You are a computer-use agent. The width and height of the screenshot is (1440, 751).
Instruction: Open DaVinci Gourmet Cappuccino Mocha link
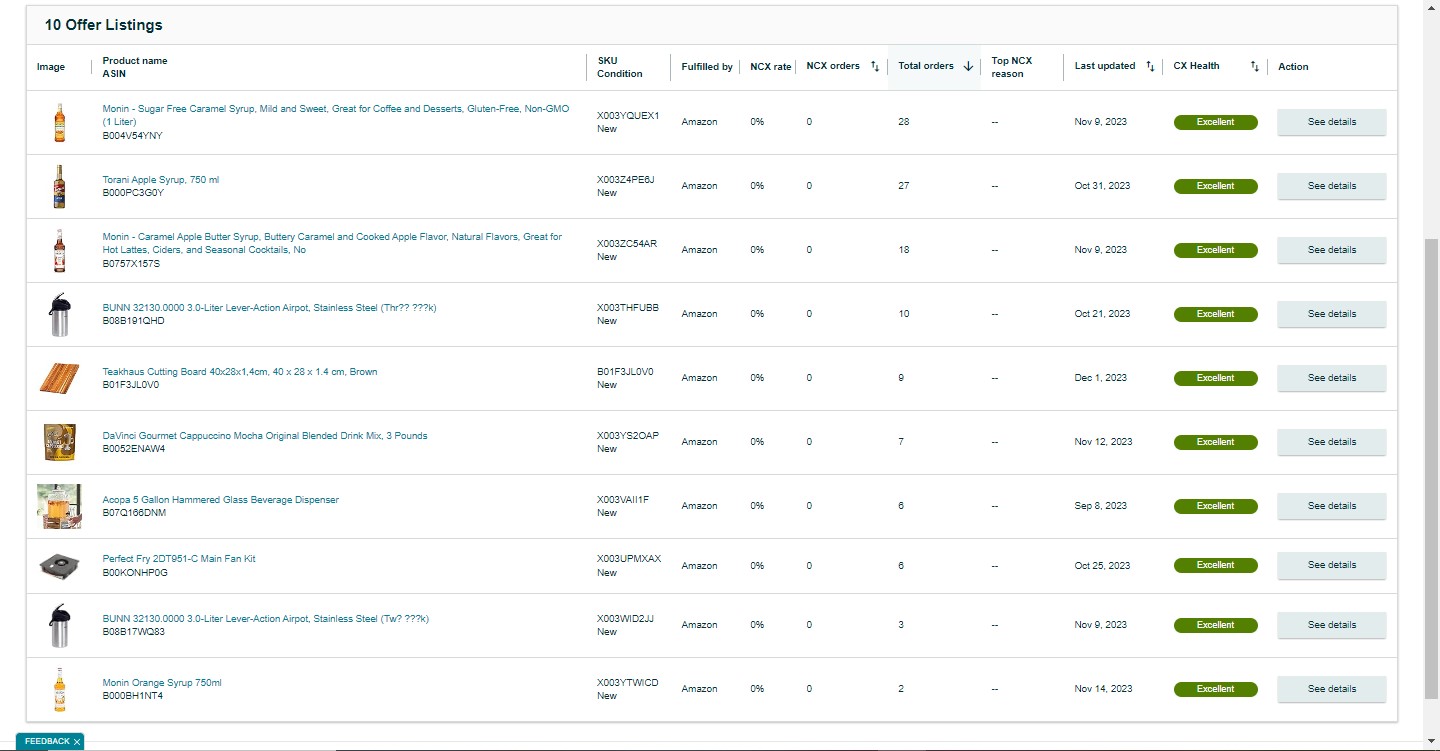265,436
